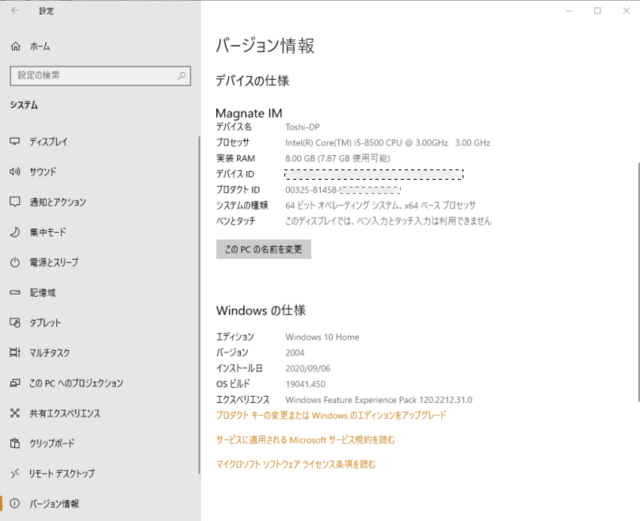Open マイクロソフト ソフトウェア ライセンス条項 link
640x521 pixels.
click(x=296, y=465)
